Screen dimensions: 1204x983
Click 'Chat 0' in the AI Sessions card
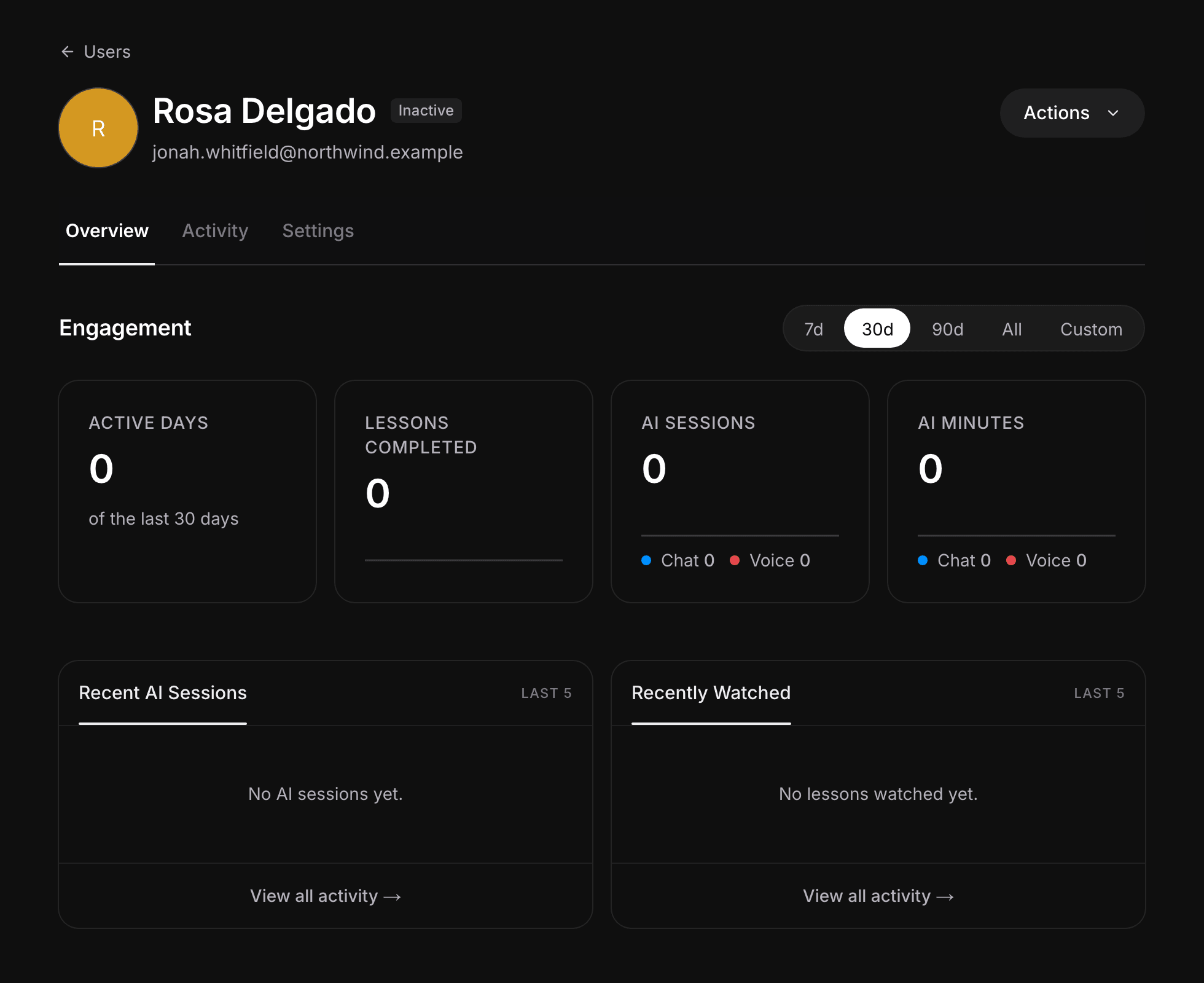[x=687, y=560]
